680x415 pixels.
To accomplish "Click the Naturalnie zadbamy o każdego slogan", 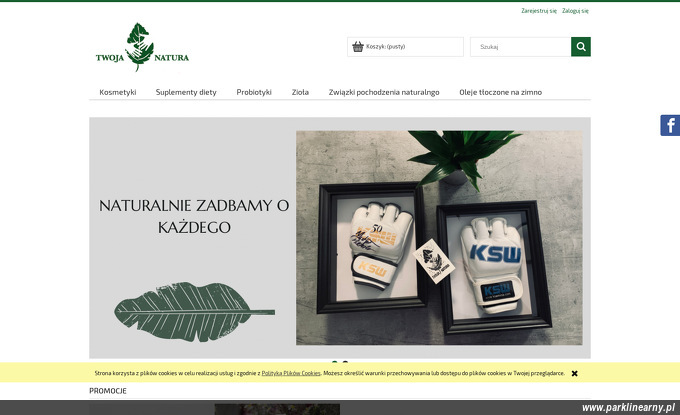I will (x=194, y=216).
